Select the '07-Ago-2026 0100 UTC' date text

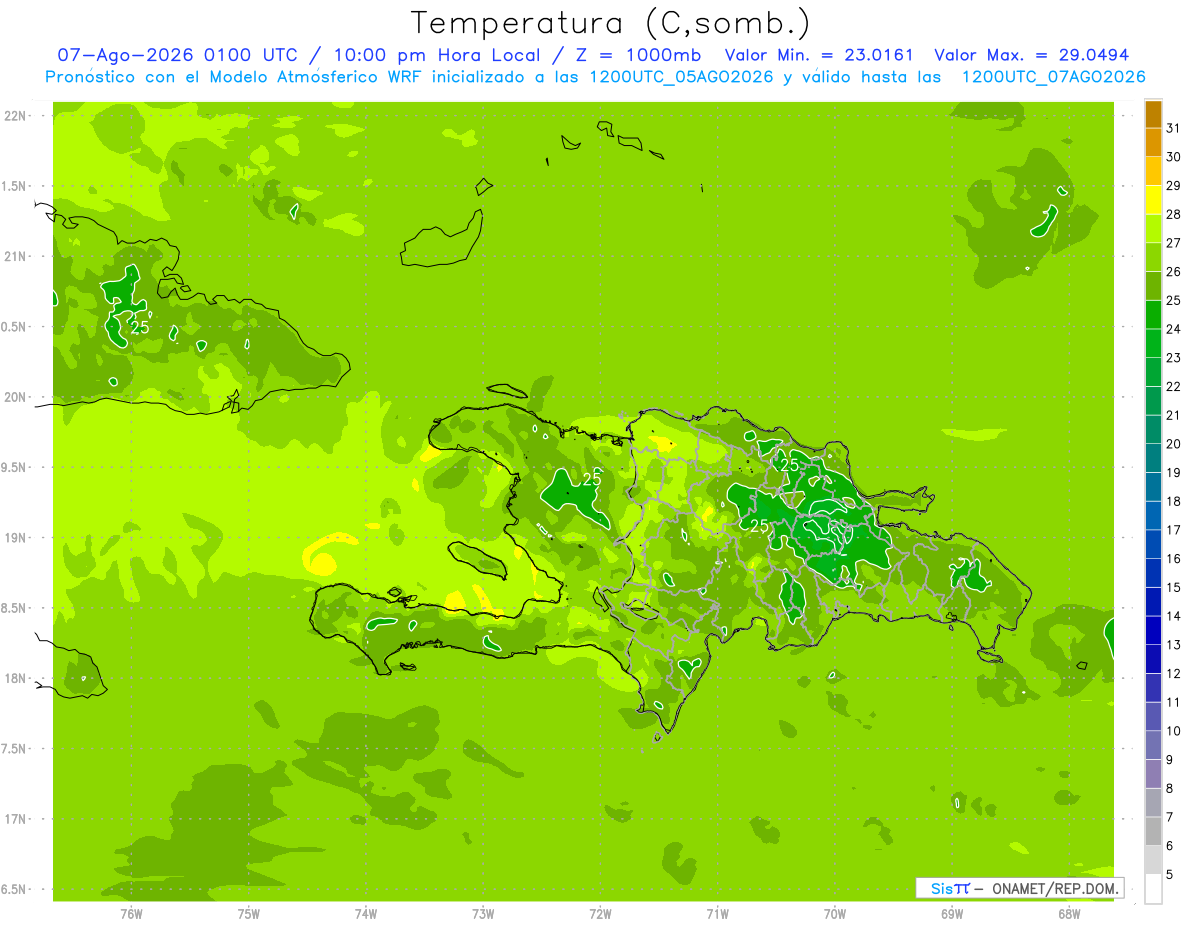pos(177,56)
